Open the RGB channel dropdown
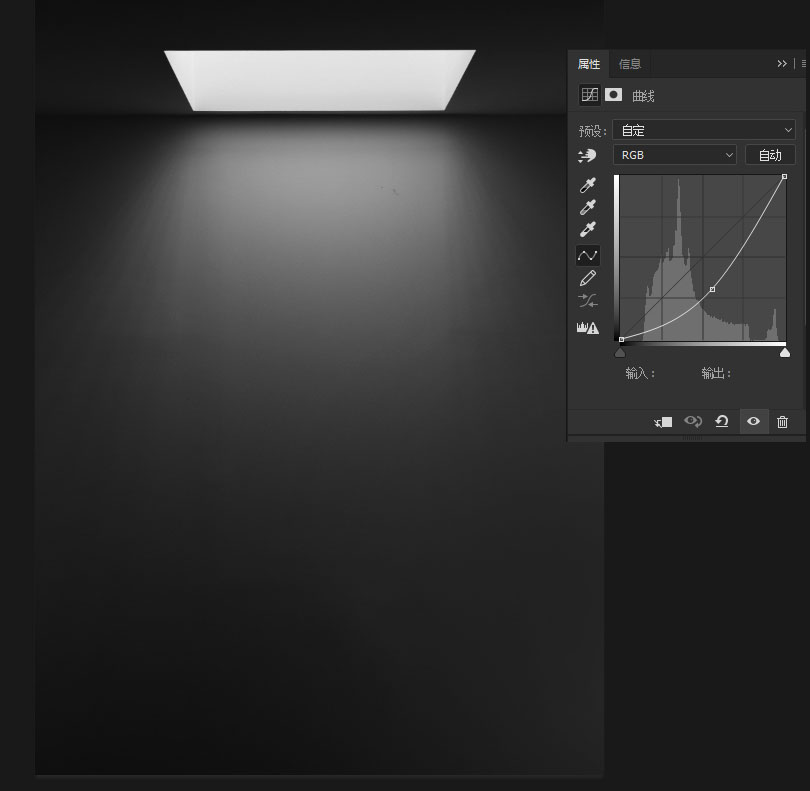 (x=674, y=155)
